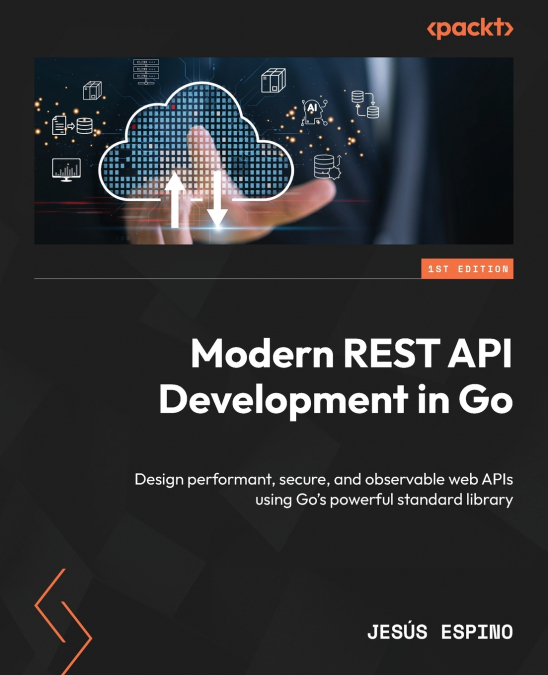Click the title line 'Development in Go'
The width and height of the screenshot is (548, 675).
click(336, 400)
